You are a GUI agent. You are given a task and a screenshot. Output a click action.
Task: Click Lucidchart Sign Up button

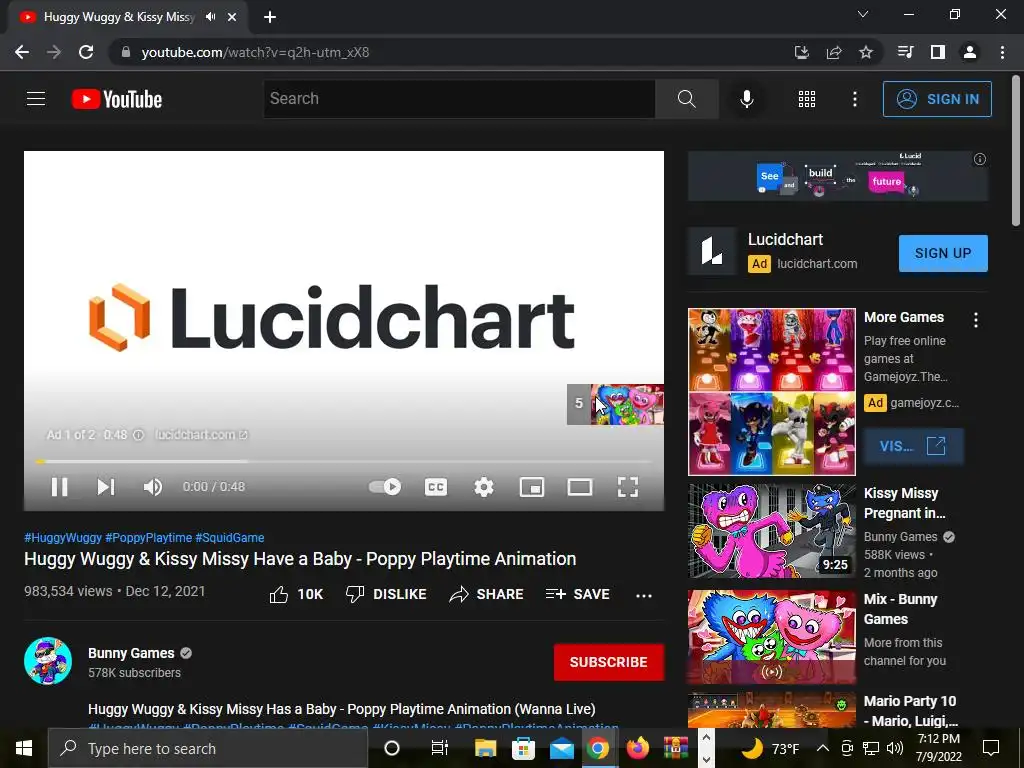pyautogui.click(x=943, y=253)
